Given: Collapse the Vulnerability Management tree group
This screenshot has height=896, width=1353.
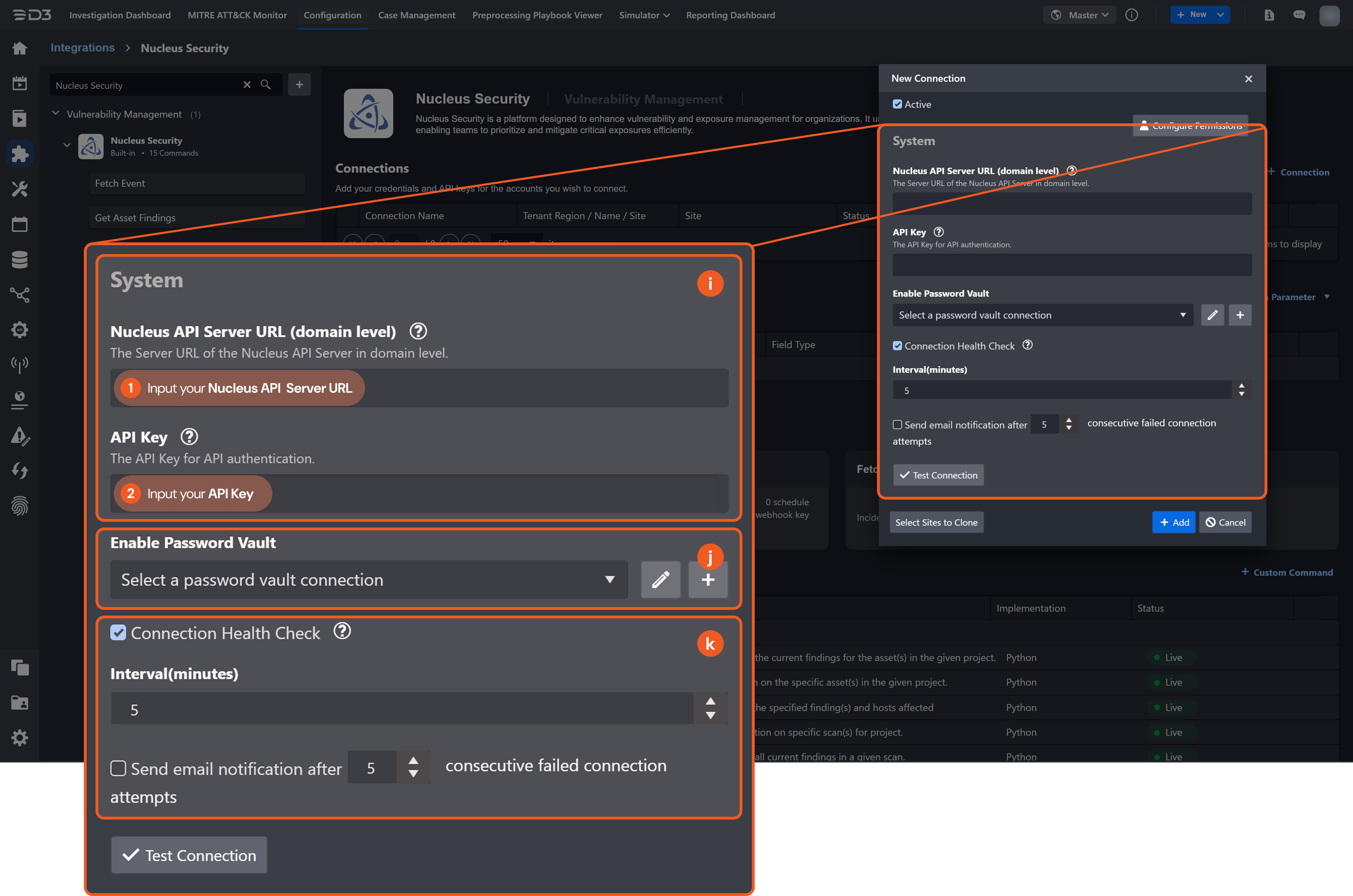Looking at the screenshot, I should 56,114.
